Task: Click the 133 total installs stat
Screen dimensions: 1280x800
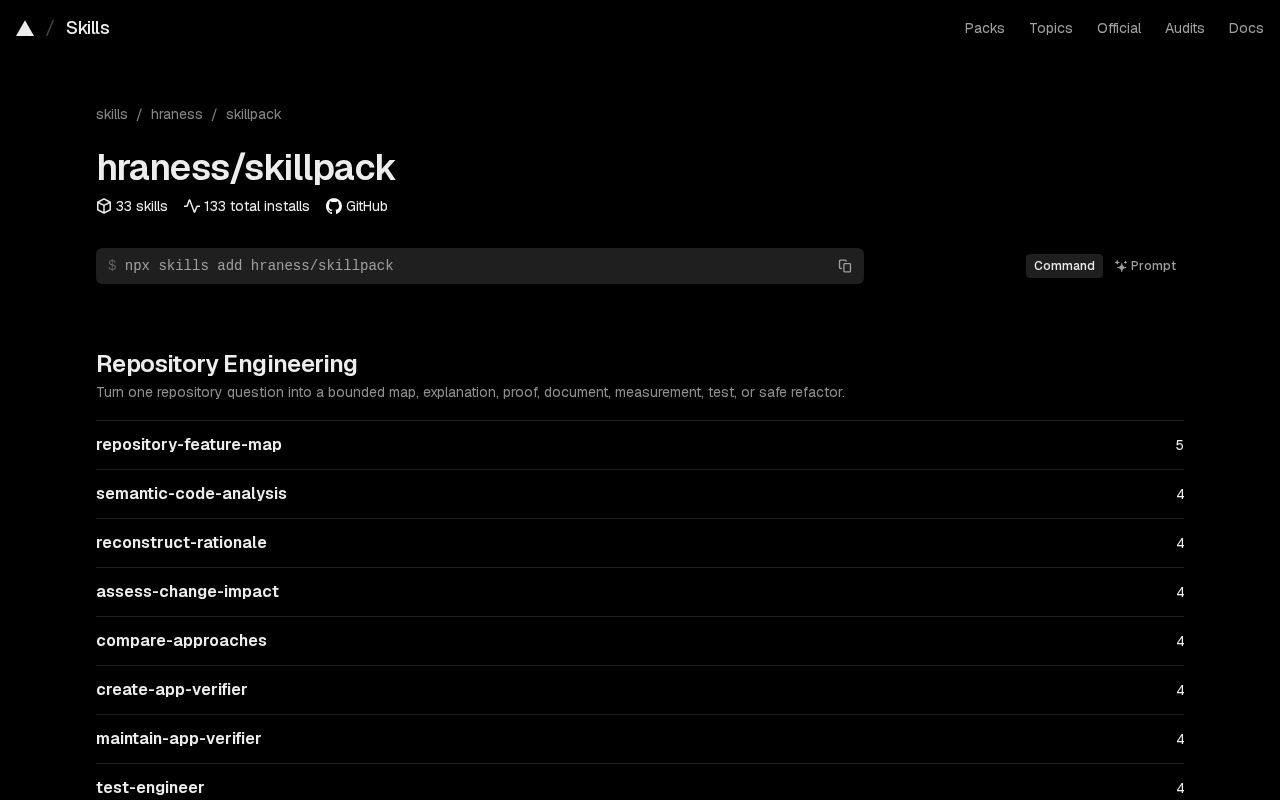Action: pyautogui.click(x=247, y=206)
